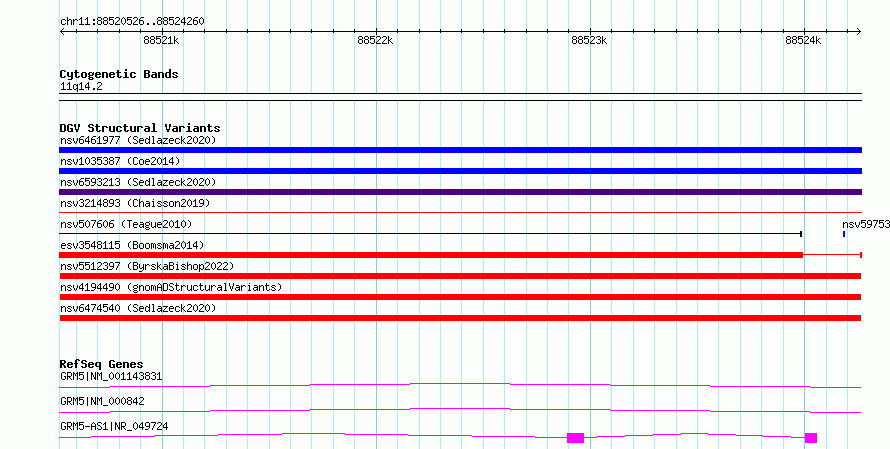Click the 88522k ruler tick label
This screenshot has height=449, width=890.
pos(375,40)
